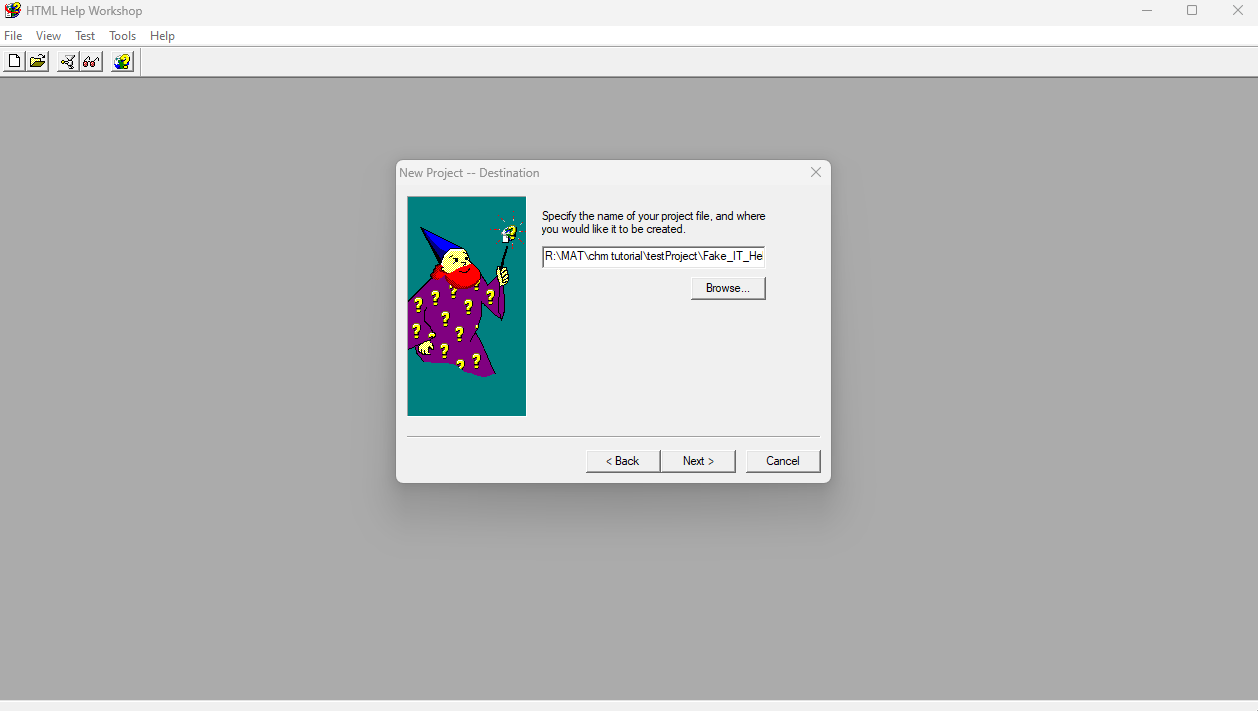Click the Compile (funnel) toolbar icon
This screenshot has height=711, width=1258.
click(x=68, y=62)
